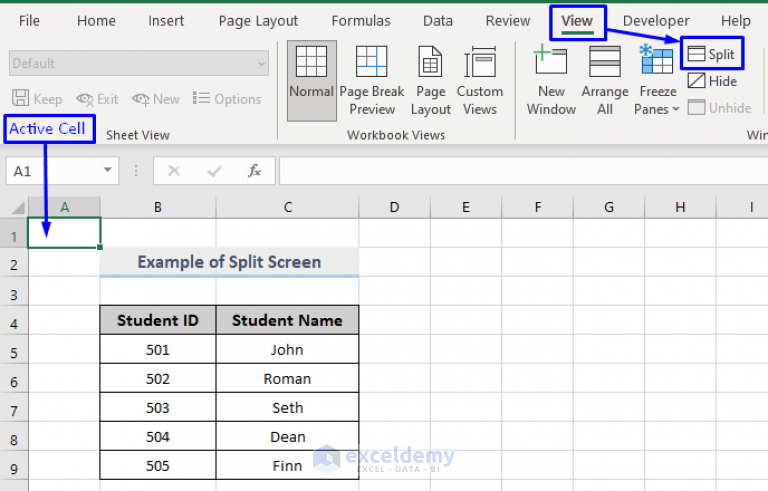The width and height of the screenshot is (768, 491).
Task: Select cell containing Roman
Action: (288, 378)
